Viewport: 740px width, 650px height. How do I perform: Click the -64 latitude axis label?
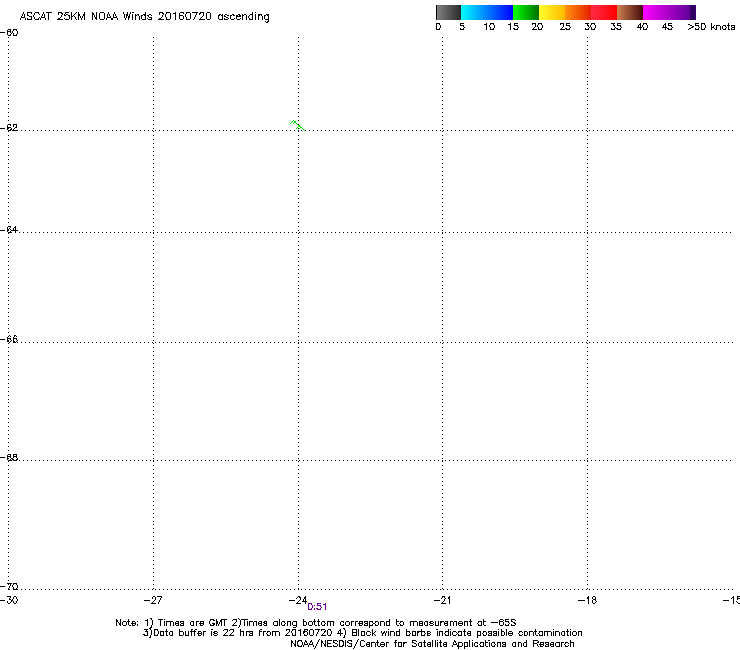[x=9, y=230]
